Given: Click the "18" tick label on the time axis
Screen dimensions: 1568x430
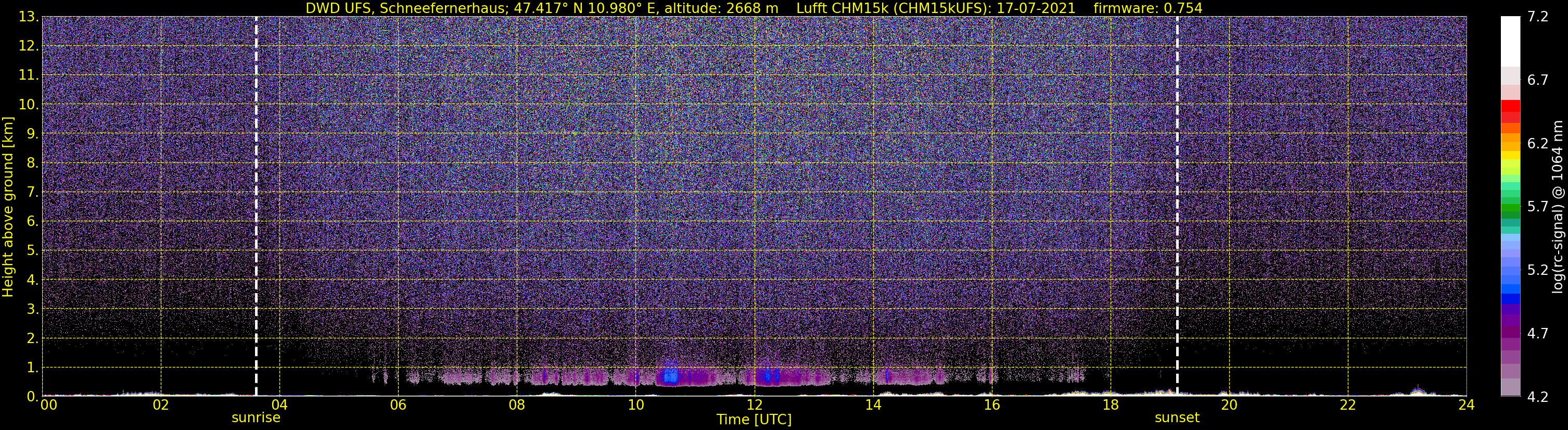Looking at the screenshot, I should click(1110, 406).
